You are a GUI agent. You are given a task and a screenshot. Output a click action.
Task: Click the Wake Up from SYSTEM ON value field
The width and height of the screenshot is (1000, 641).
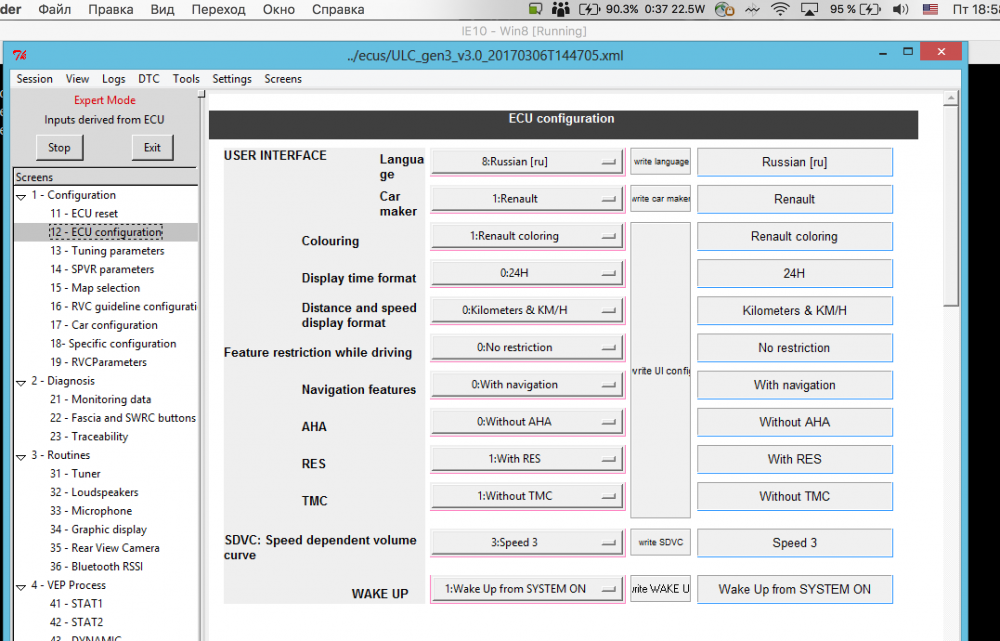click(795, 589)
